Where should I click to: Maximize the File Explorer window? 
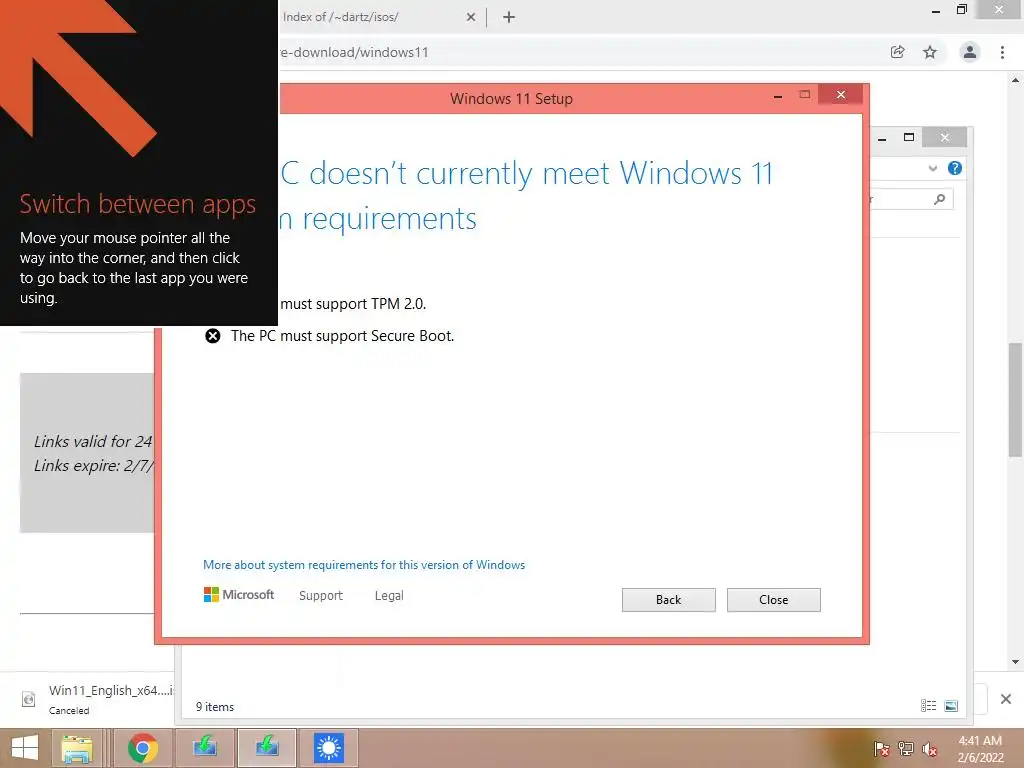click(x=909, y=137)
